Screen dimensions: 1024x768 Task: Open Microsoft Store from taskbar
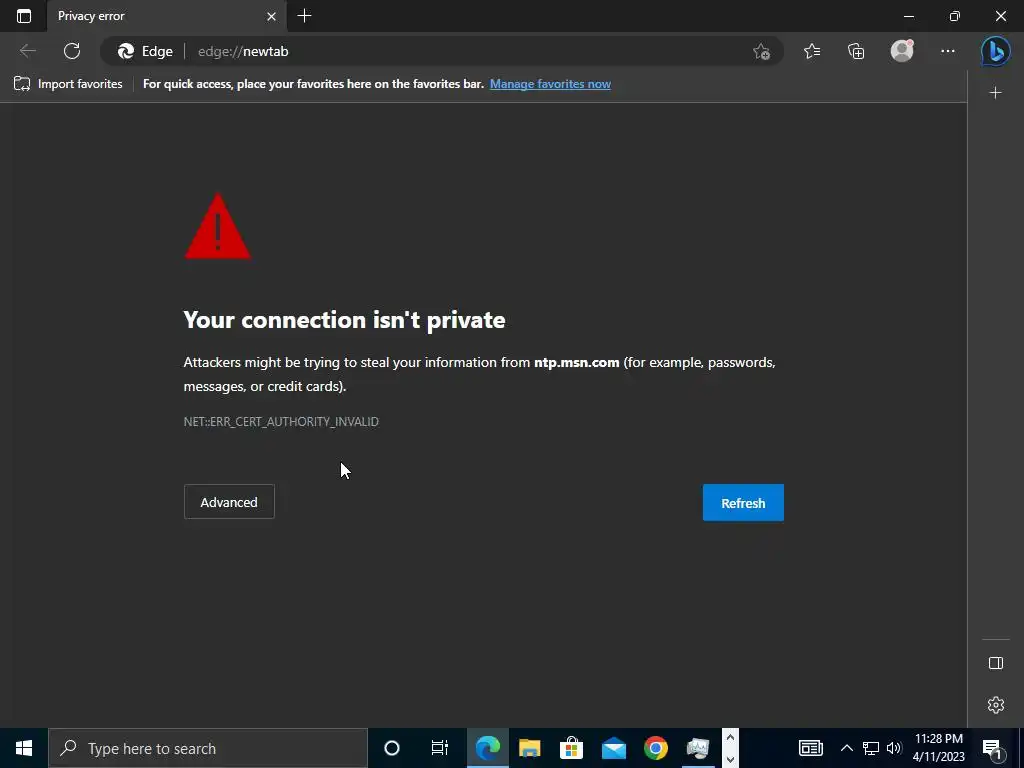[x=571, y=748]
